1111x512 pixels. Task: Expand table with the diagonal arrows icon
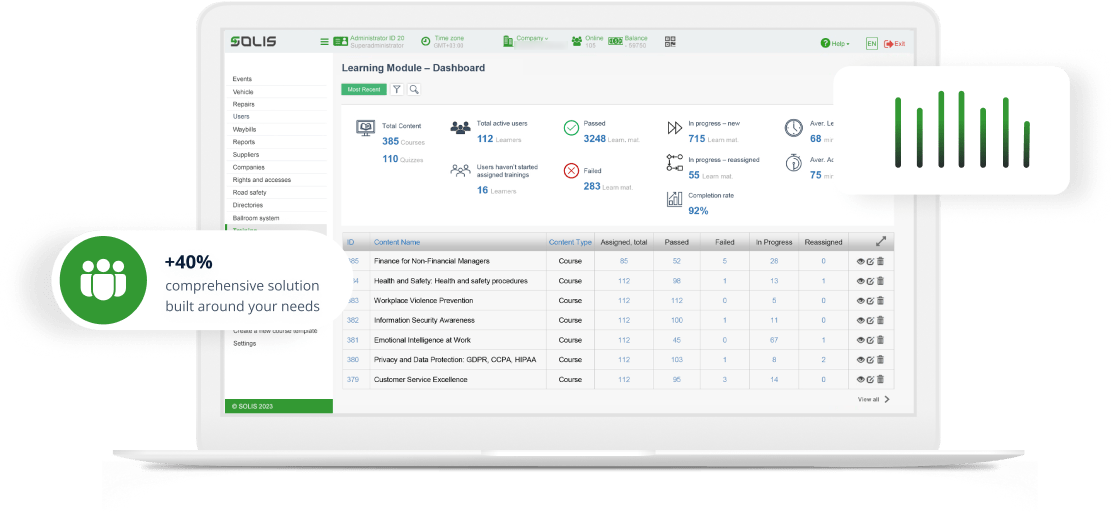coord(881,241)
